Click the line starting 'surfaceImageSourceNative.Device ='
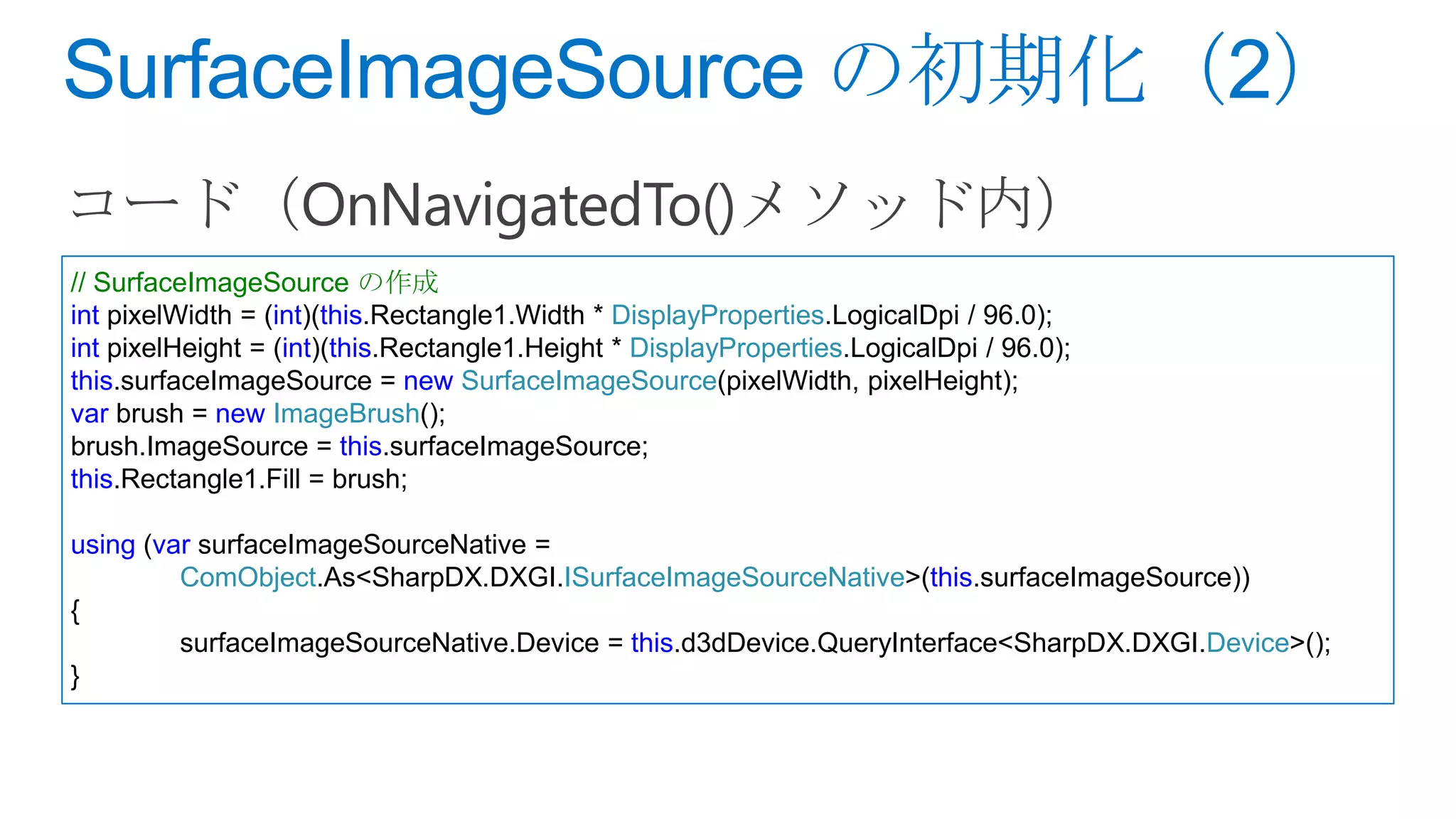Screen dimensions: 1456x819 tap(755, 643)
